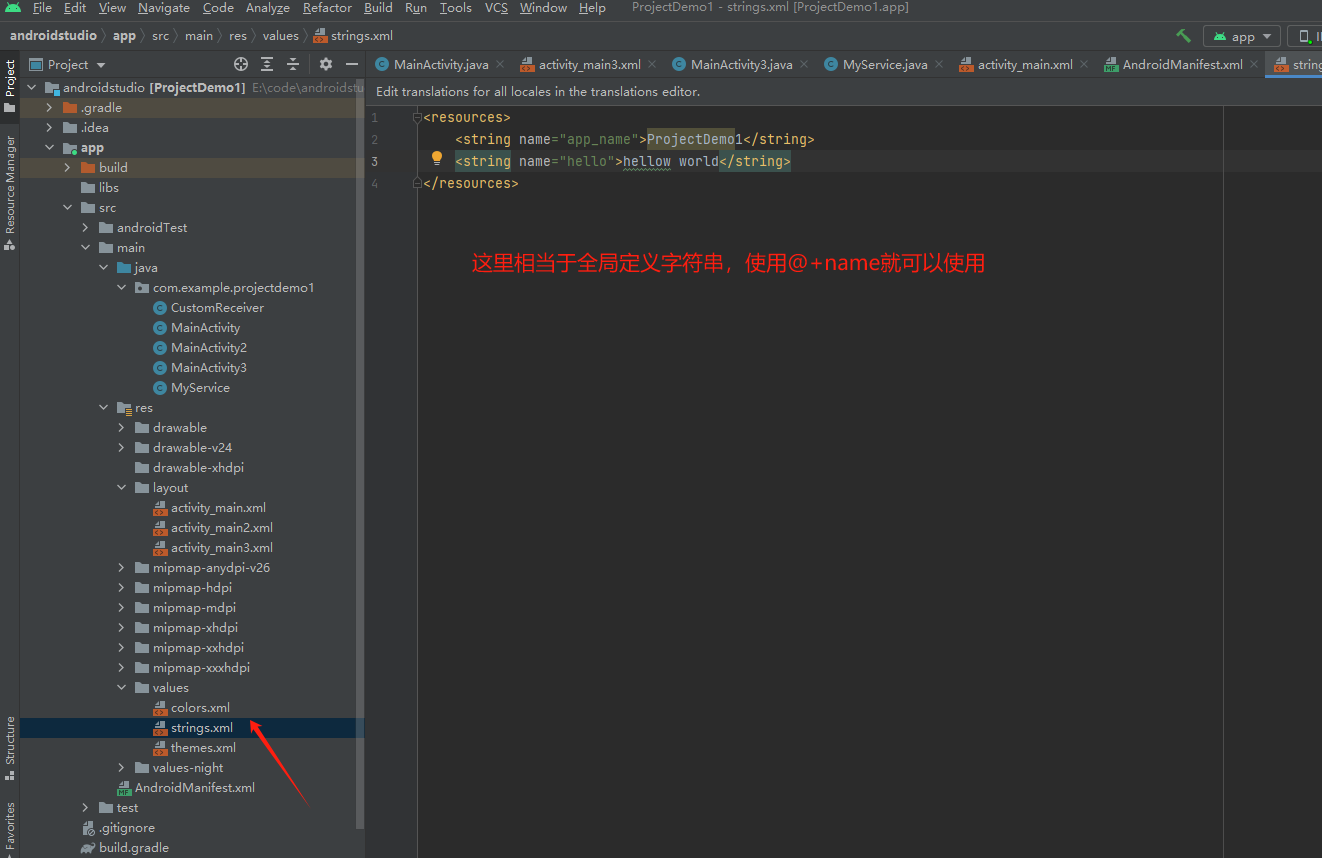The image size is (1322, 858).
Task: Expand the androidTest folder
Action: tap(85, 227)
